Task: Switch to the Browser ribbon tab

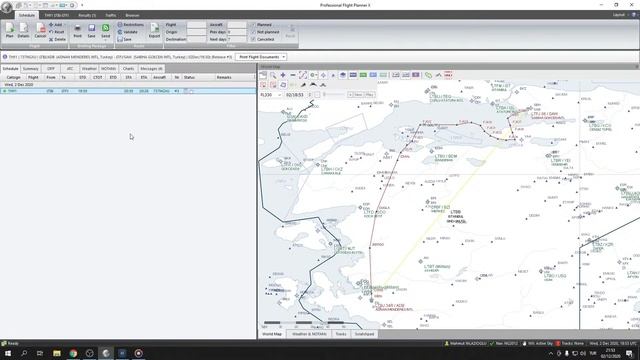Action: click(x=132, y=15)
